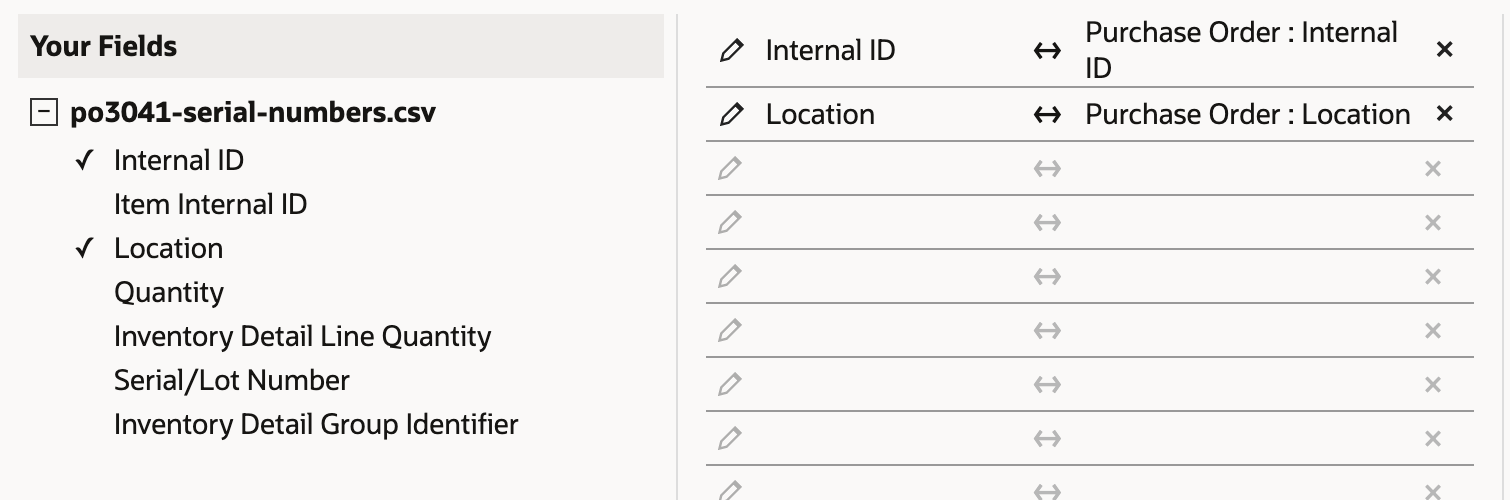Click the checkmark next to Location field
This screenshot has width=1510, height=500.
85,248
